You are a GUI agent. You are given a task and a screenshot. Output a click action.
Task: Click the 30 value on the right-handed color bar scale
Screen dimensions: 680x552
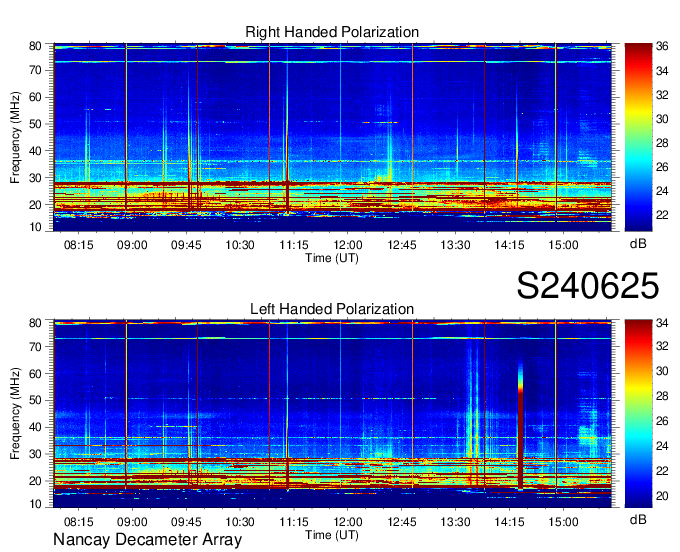[662, 119]
